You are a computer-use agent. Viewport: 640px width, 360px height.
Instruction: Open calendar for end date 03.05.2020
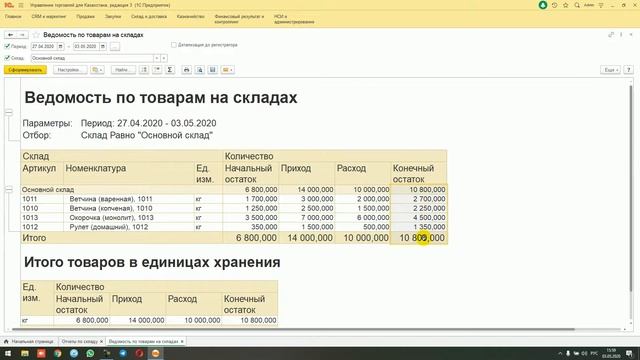pos(103,47)
